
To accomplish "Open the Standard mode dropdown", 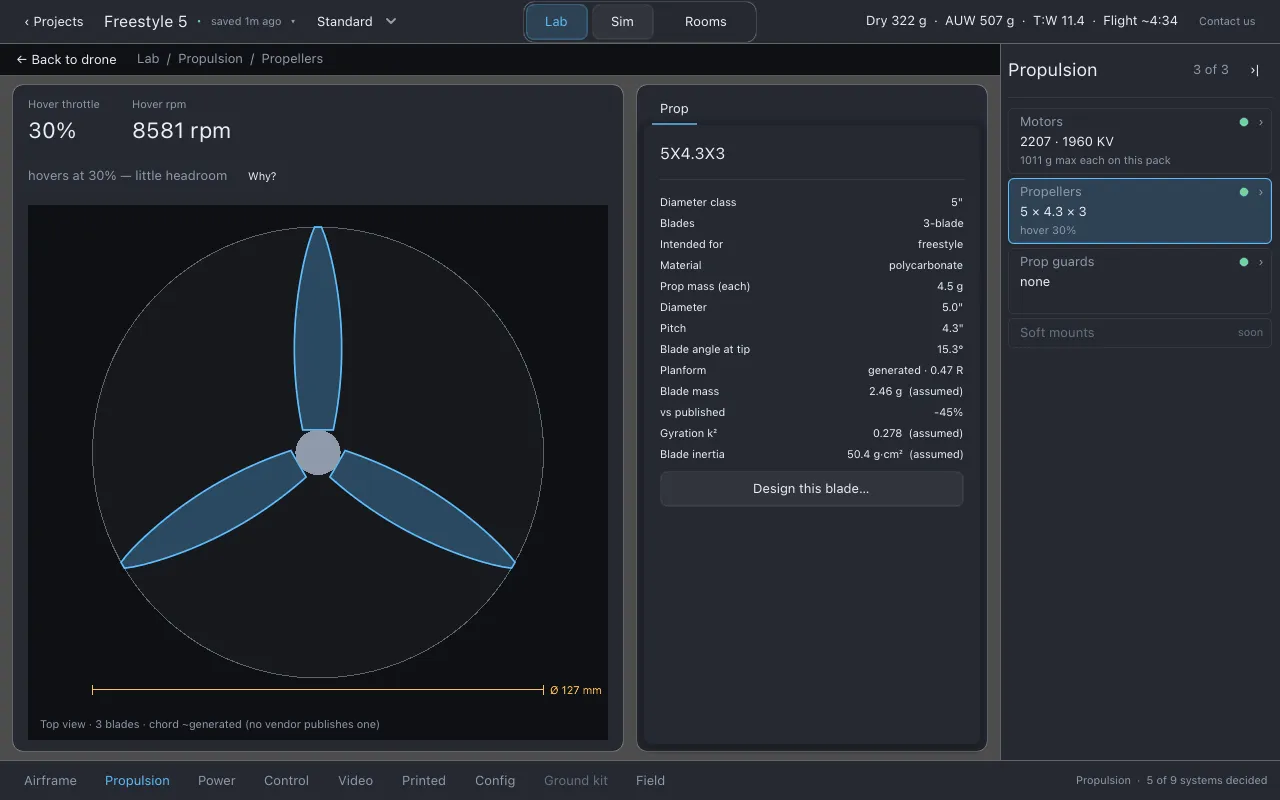I will click(x=356, y=21).
